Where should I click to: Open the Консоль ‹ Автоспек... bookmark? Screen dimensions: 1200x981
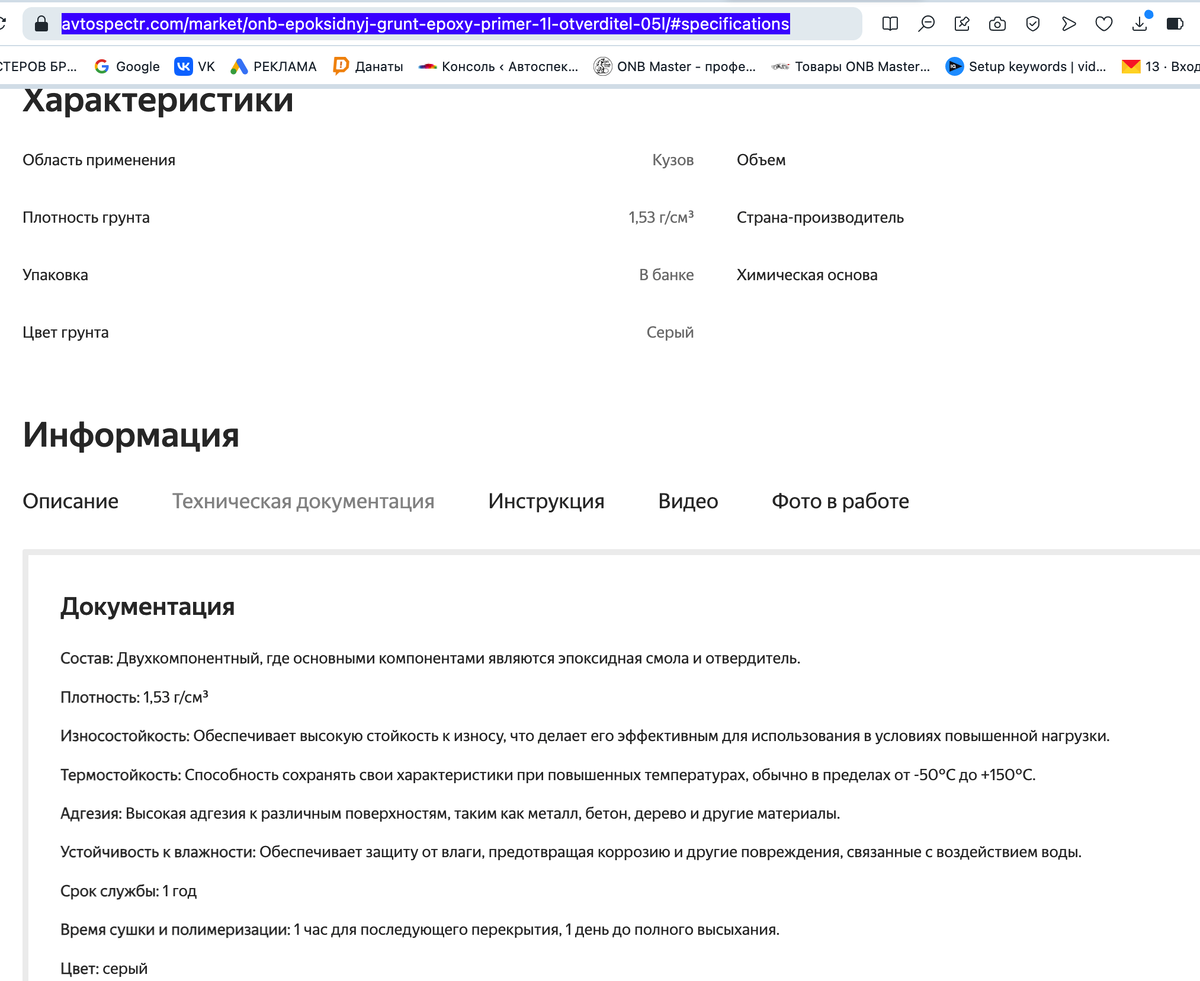click(x=497, y=66)
